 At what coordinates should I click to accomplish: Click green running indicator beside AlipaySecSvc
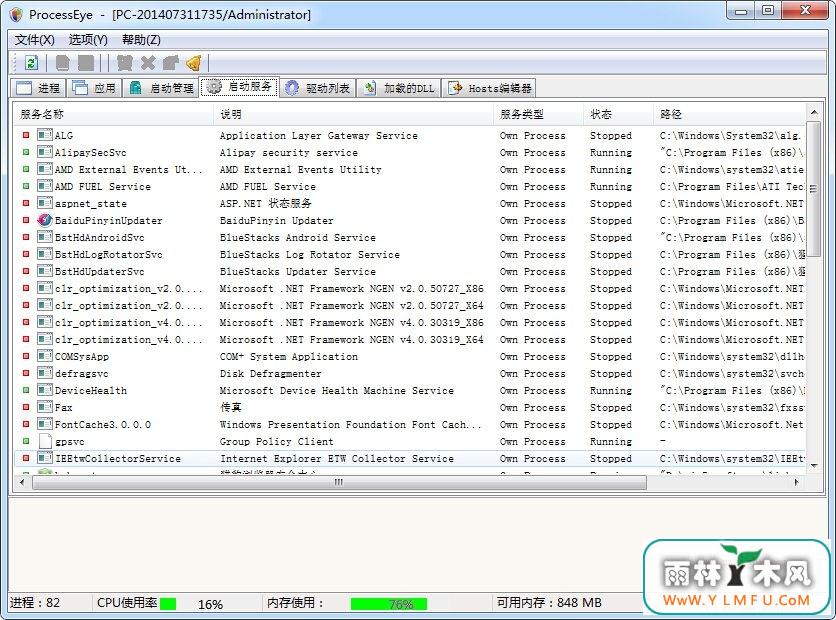coord(26,152)
